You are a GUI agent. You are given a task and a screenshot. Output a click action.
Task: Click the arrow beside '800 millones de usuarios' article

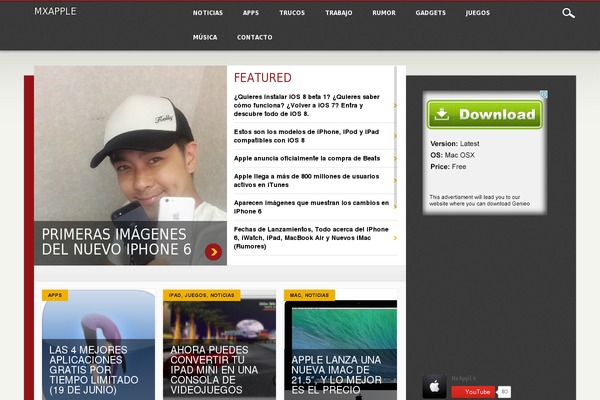click(395, 180)
